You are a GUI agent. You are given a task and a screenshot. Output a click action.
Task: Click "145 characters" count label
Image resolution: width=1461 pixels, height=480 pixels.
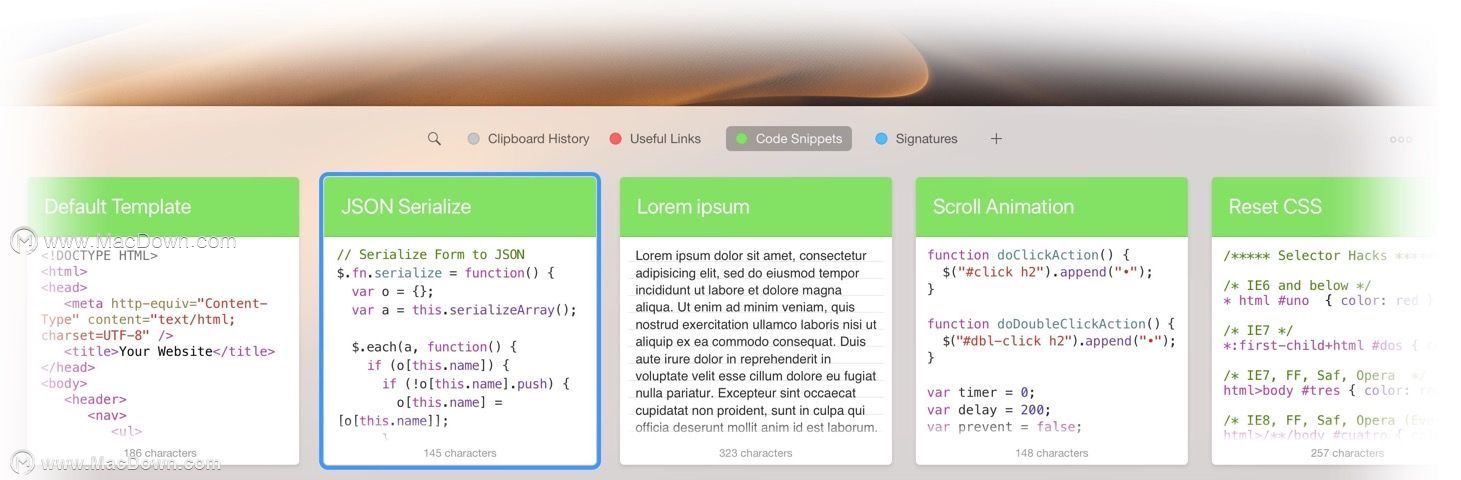pos(459,453)
